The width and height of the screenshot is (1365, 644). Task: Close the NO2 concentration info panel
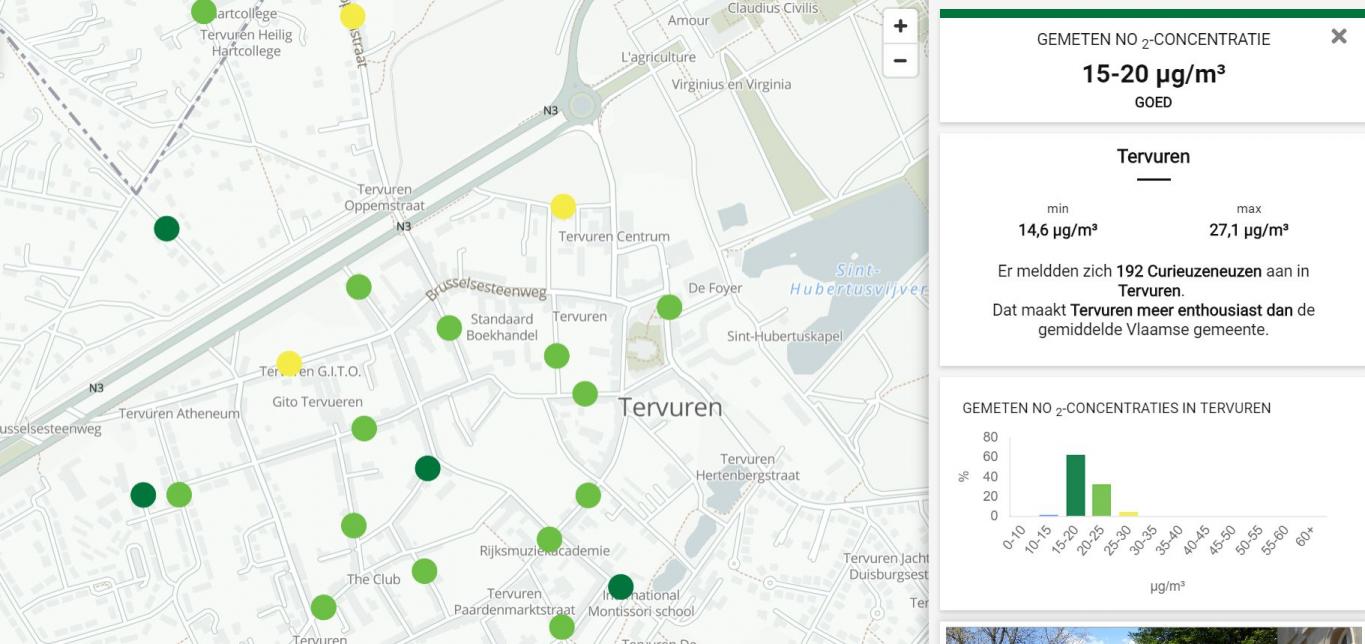1339,37
